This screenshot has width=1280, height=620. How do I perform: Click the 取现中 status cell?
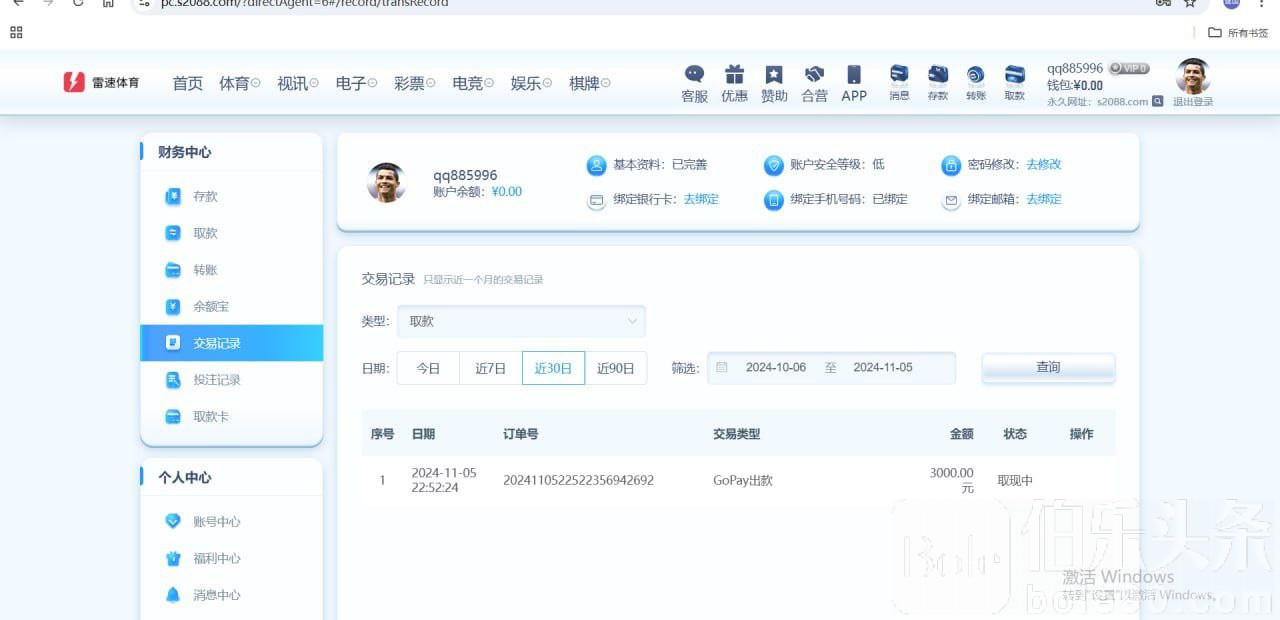1015,481
